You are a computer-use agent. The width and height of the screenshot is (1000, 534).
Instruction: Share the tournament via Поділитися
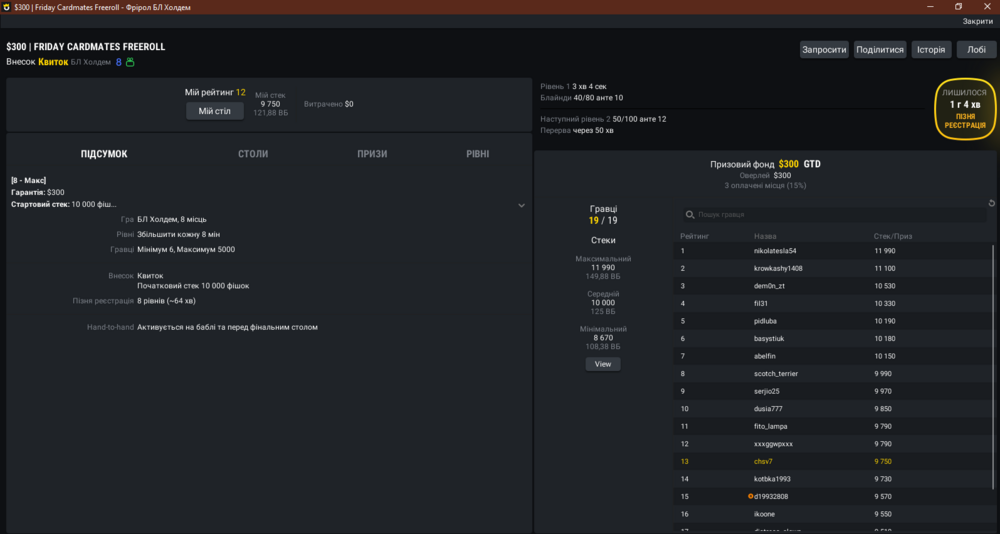(x=880, y=50)
